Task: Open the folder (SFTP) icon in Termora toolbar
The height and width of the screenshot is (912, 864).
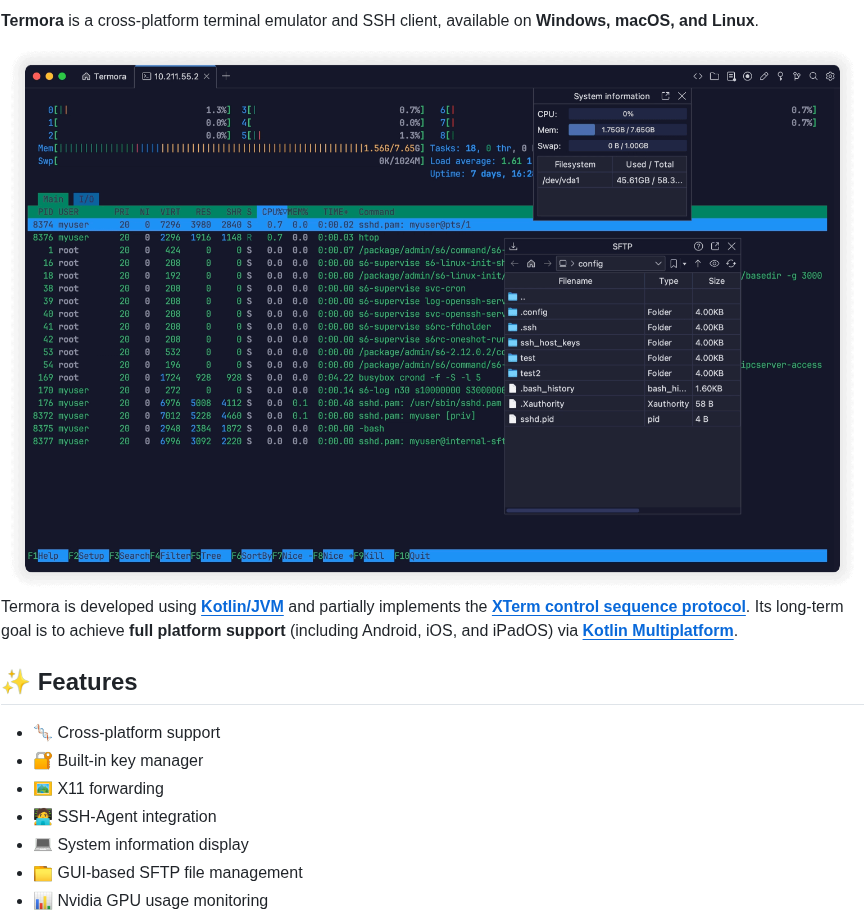Action: pos(714,76)
